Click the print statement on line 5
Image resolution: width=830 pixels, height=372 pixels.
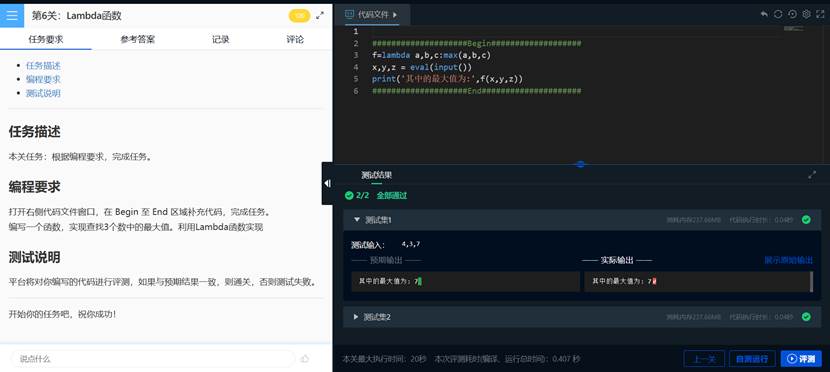pyautogui.click(x=447, y=79)
